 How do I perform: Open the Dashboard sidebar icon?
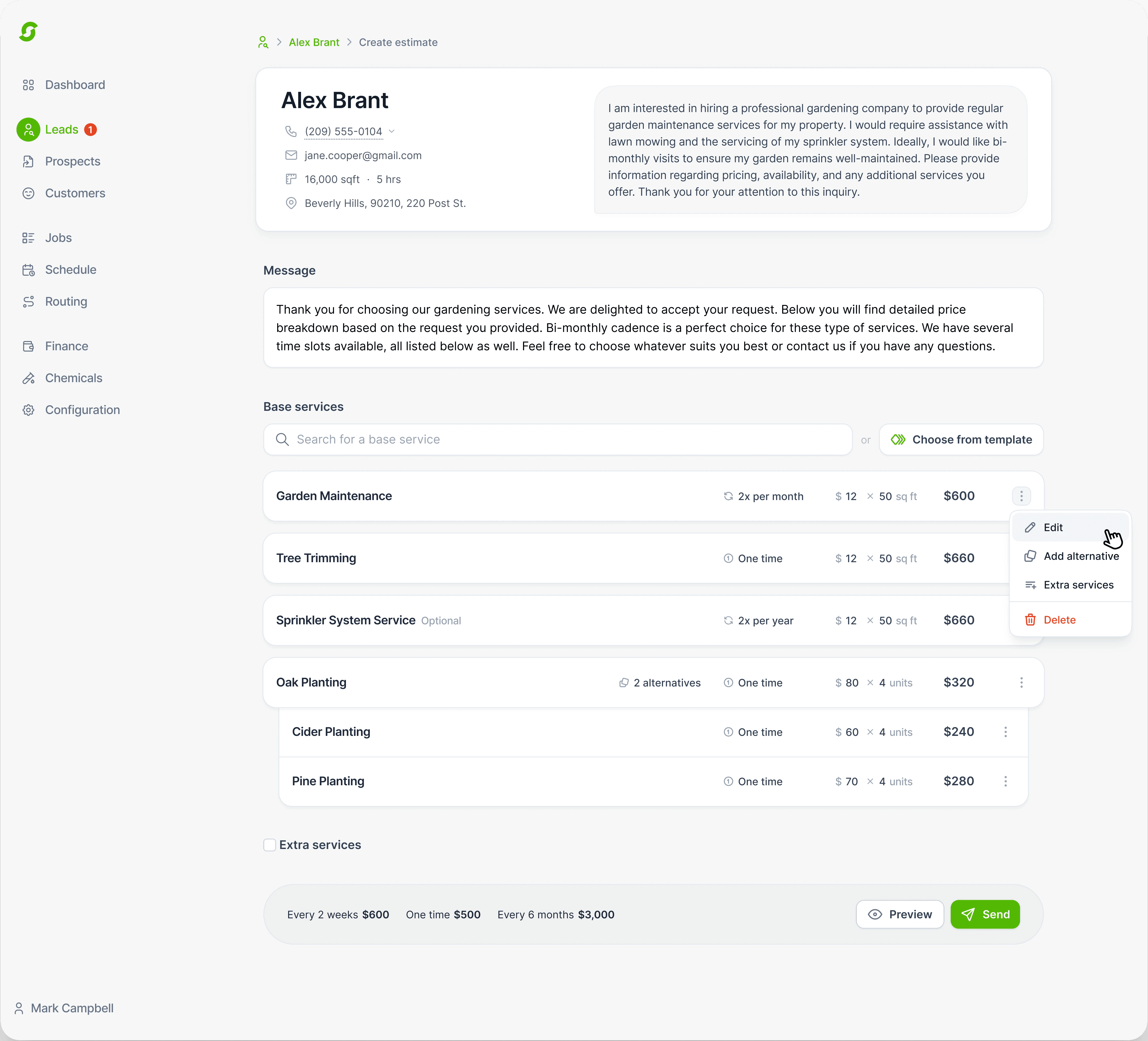[x=28, y=85]
